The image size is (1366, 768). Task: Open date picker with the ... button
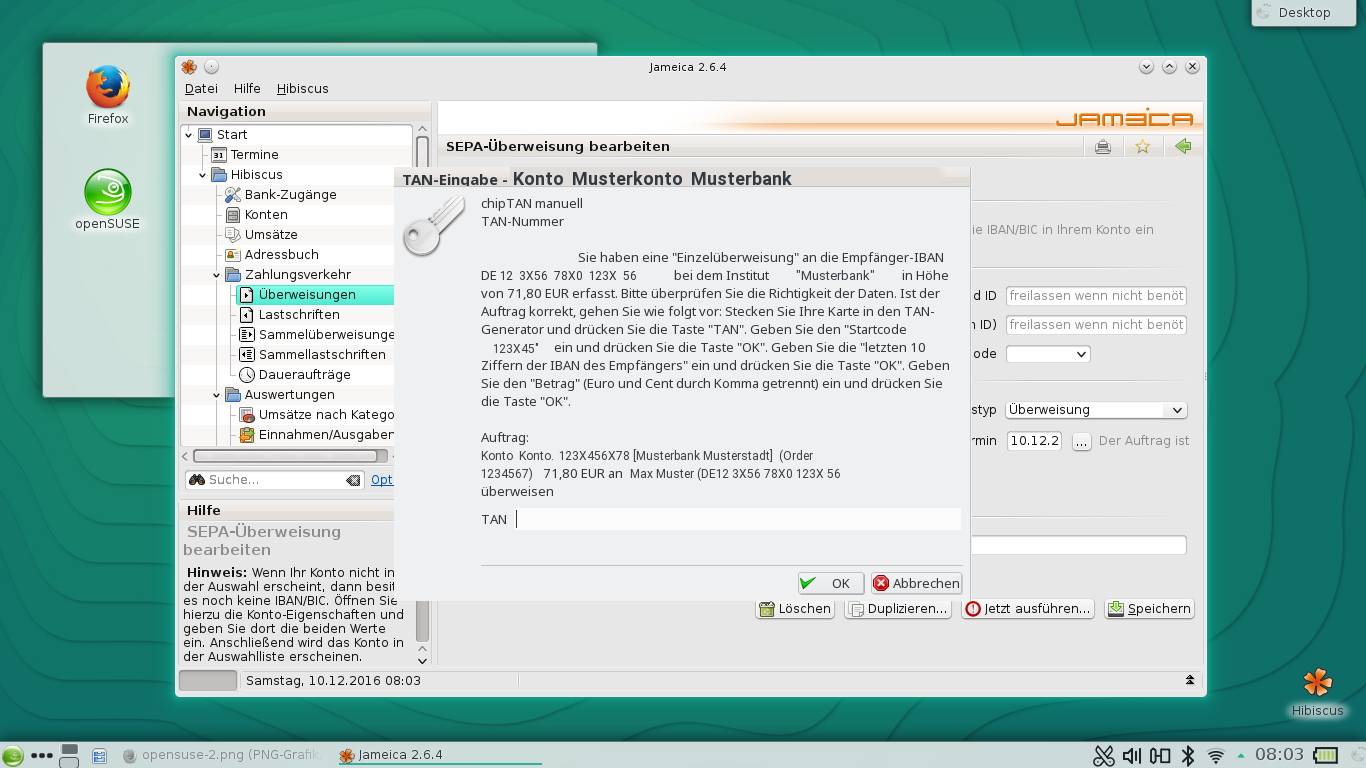point(1081,441)
